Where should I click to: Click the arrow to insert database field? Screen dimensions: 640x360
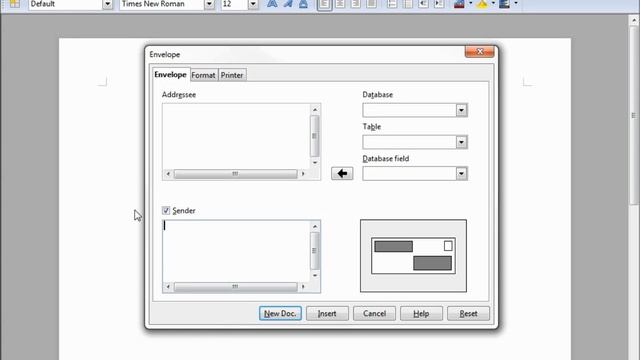coord(342,173)
